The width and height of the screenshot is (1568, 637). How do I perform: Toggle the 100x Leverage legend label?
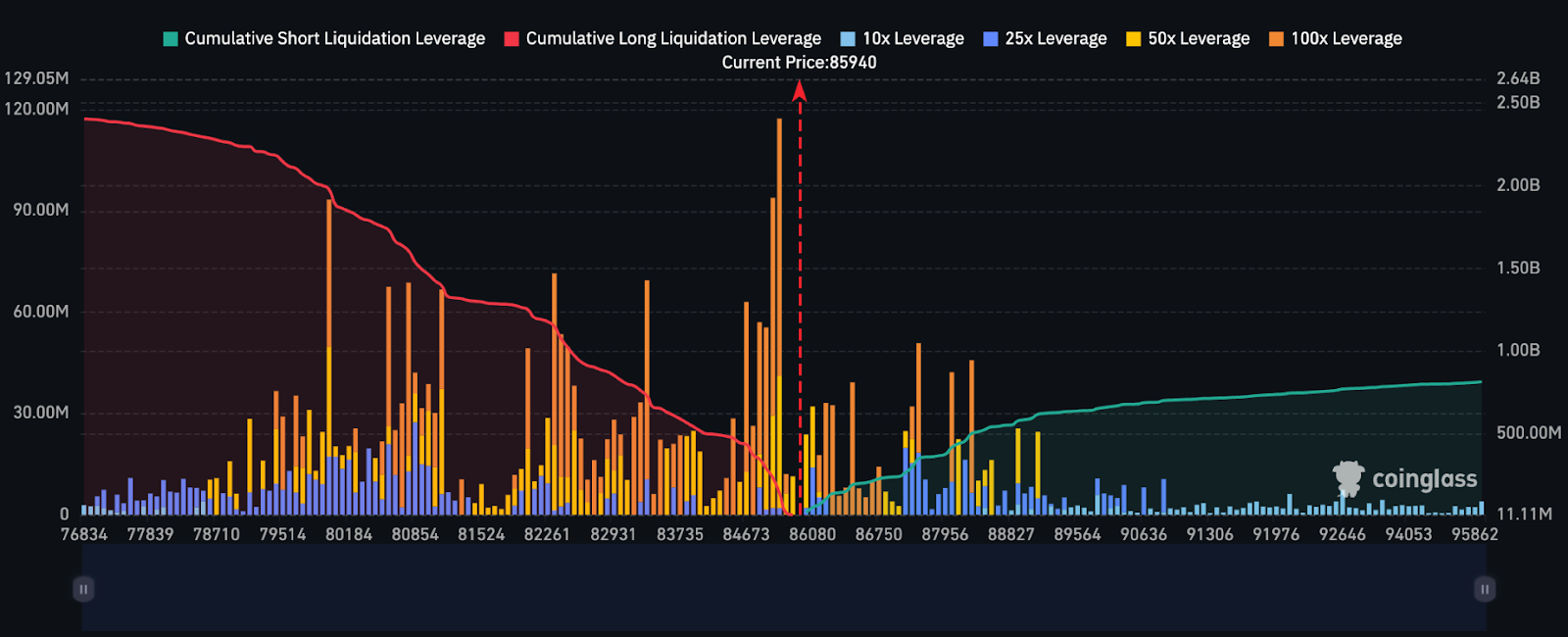click(x=1335, y=39)
